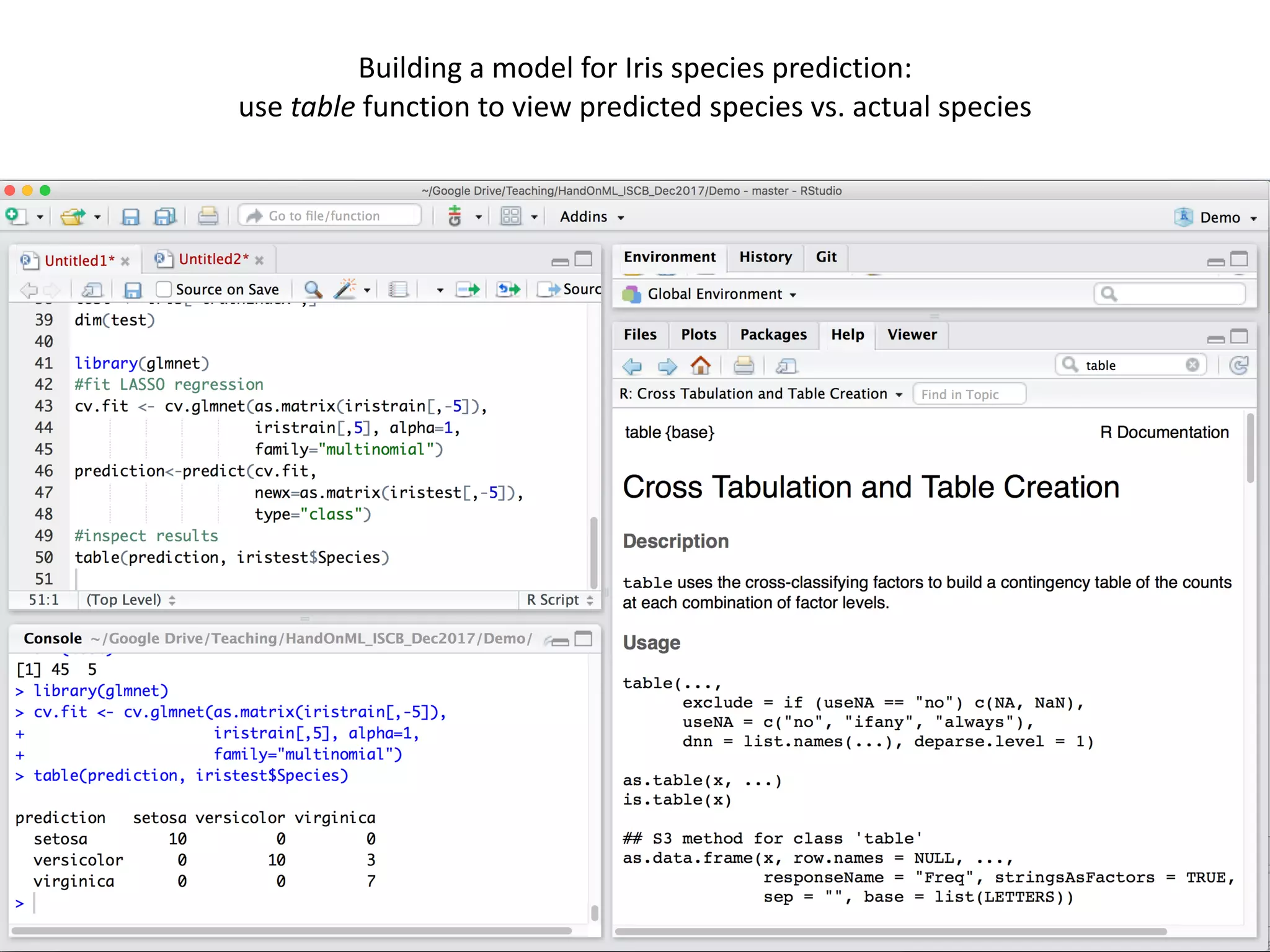The width and height of the screenshot is (1270, 952).
Task: Open the panes layout dropdown arrow
Action: click(x=534, y=217)
